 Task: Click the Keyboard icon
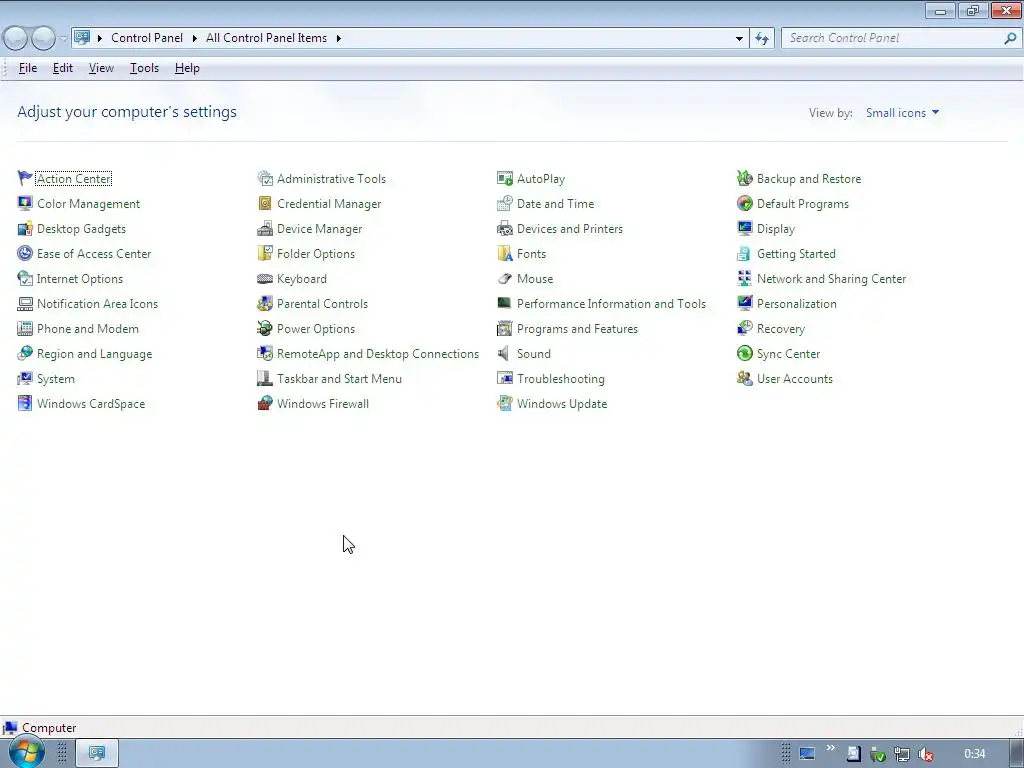point(264,279)
